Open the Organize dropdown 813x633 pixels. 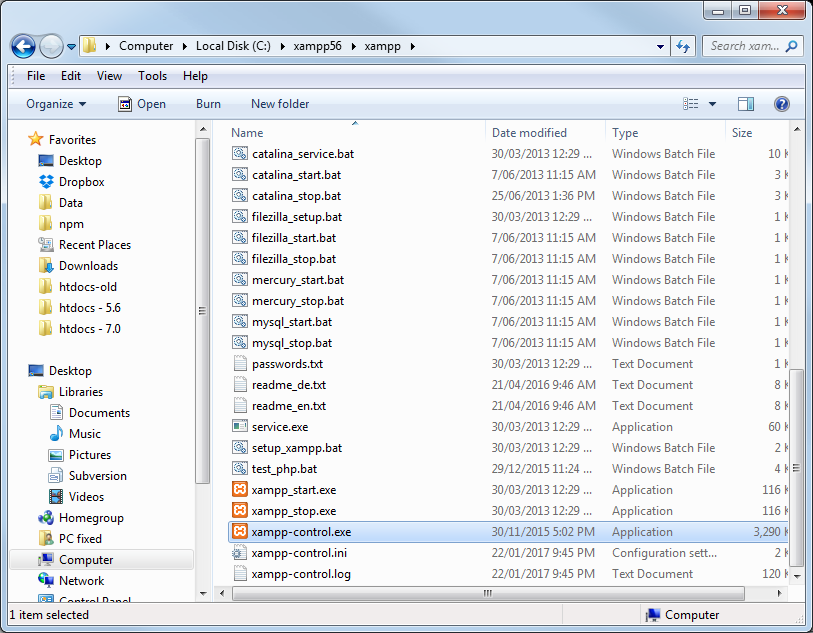coord(56,104)
